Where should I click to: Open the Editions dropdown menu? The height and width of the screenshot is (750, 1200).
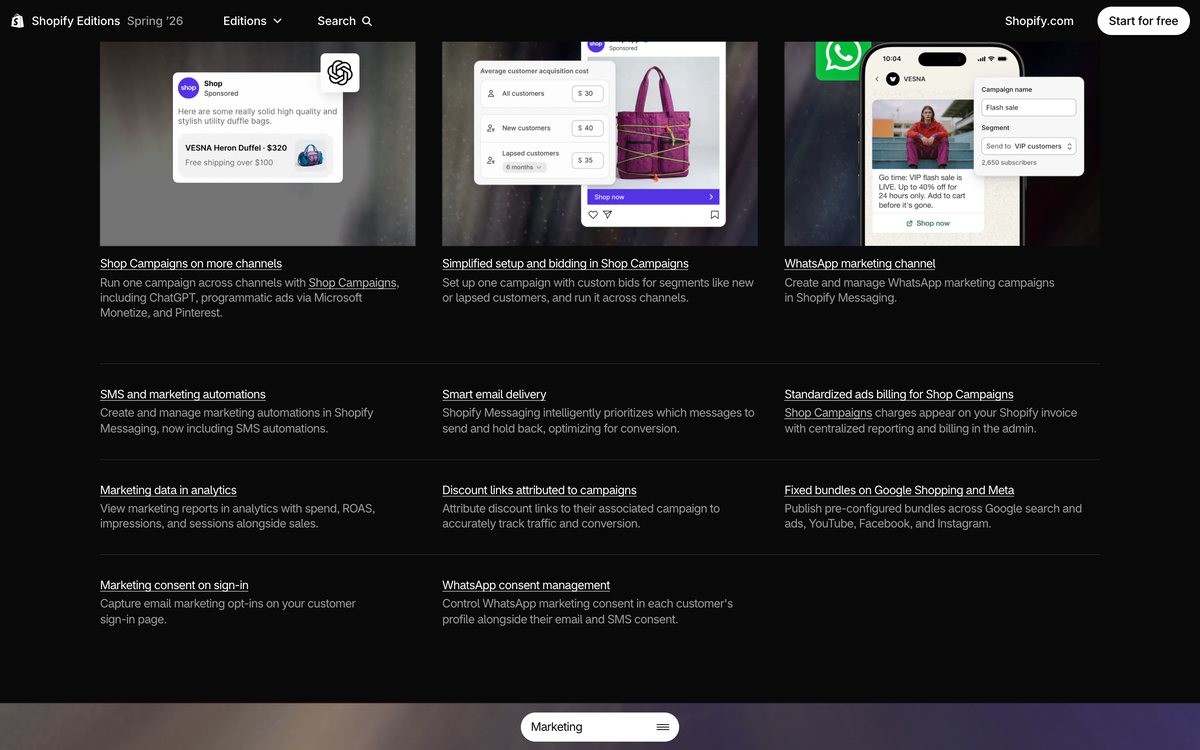[x=252, y=21]
